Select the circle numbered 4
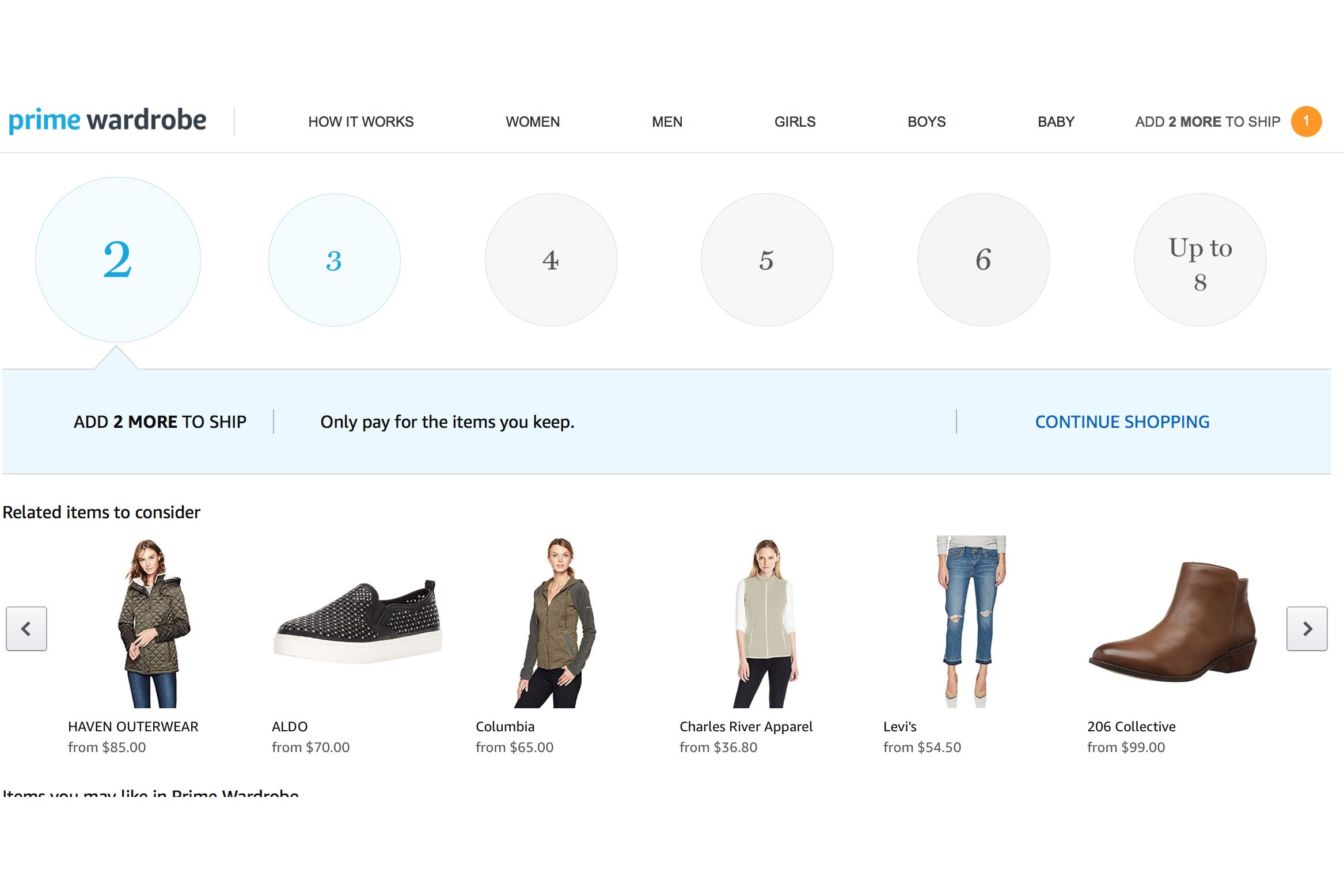Screen dimensions: 1344x896 (x=551, y=260)
